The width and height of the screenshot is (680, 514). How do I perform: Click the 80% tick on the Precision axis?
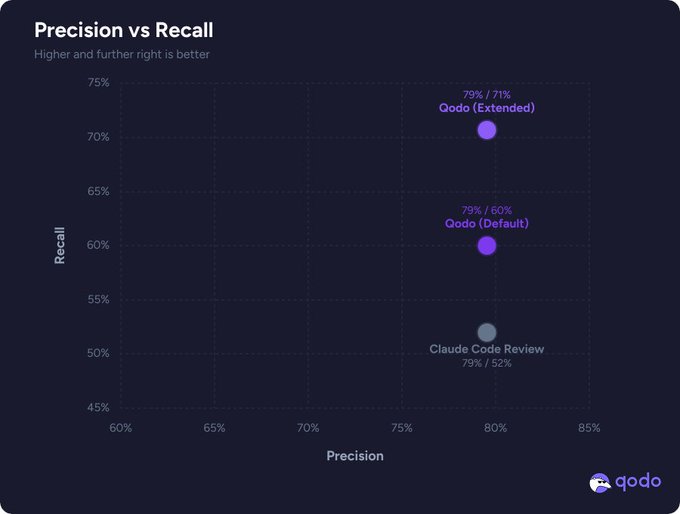click(495, 428)
